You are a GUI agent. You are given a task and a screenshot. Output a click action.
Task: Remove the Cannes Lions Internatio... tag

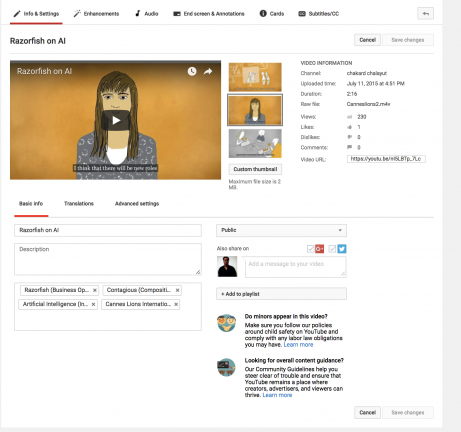[x=176, y=304]
